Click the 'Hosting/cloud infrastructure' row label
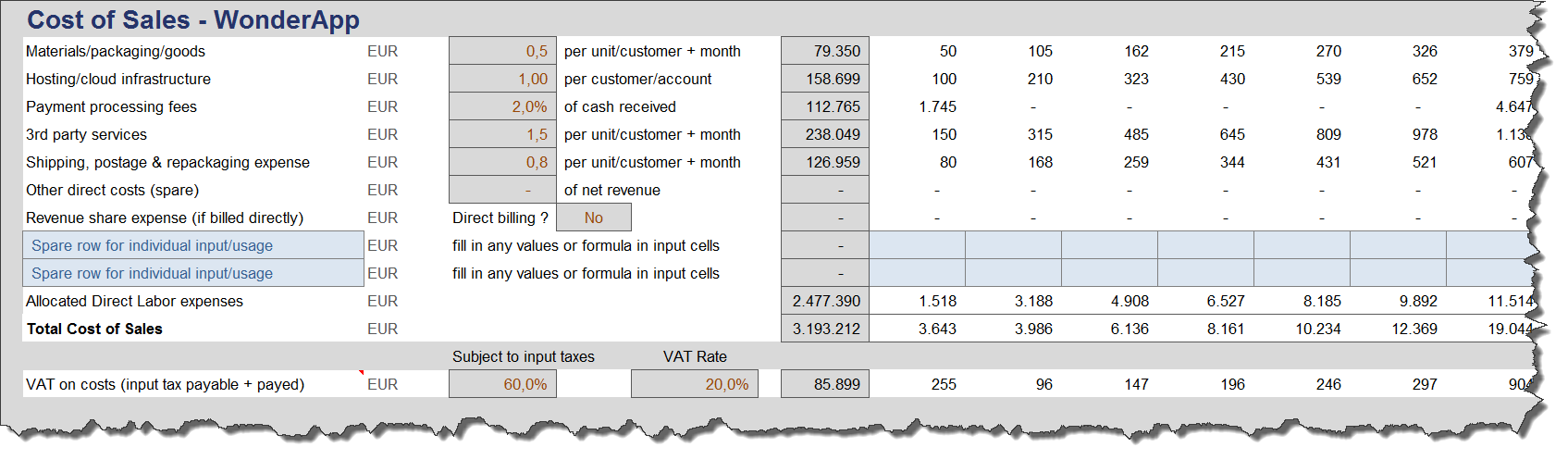Image resolution: width=1568 pixels, height=460 pixels. coord(118,80)
